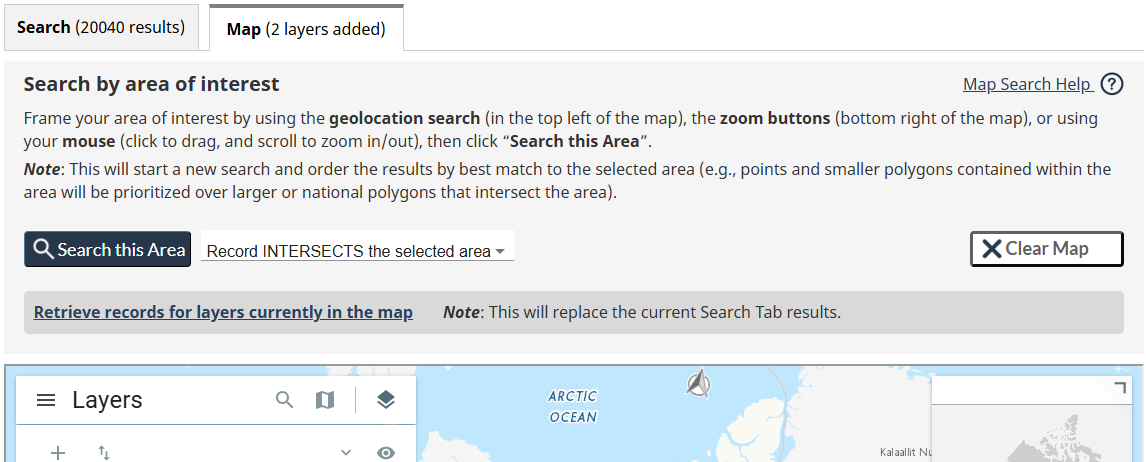1146x462 pixels.
Task: Open Map Search Help question mark icon
Action: [1112, 84]
